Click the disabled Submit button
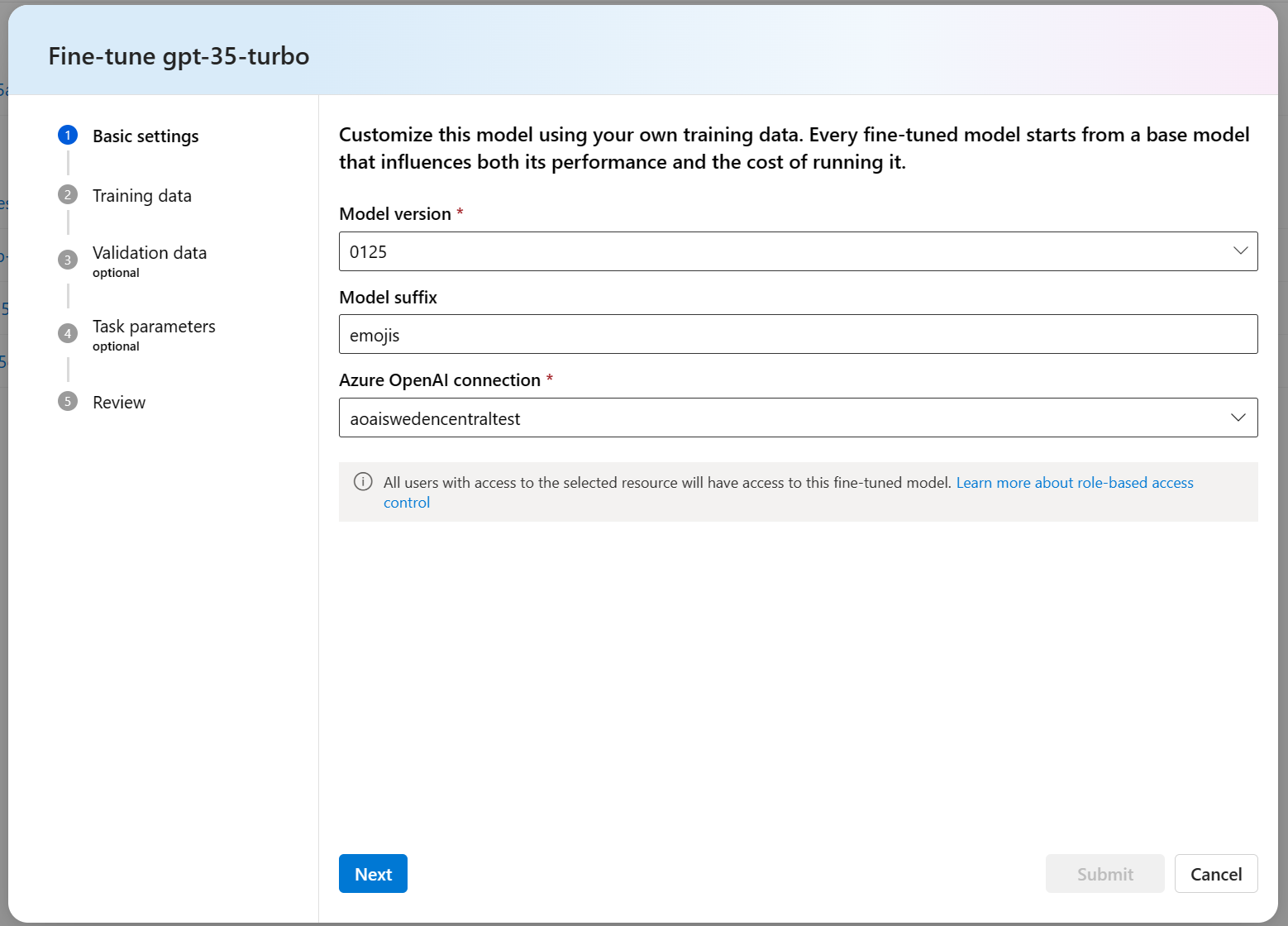 tap(1104, 873)
